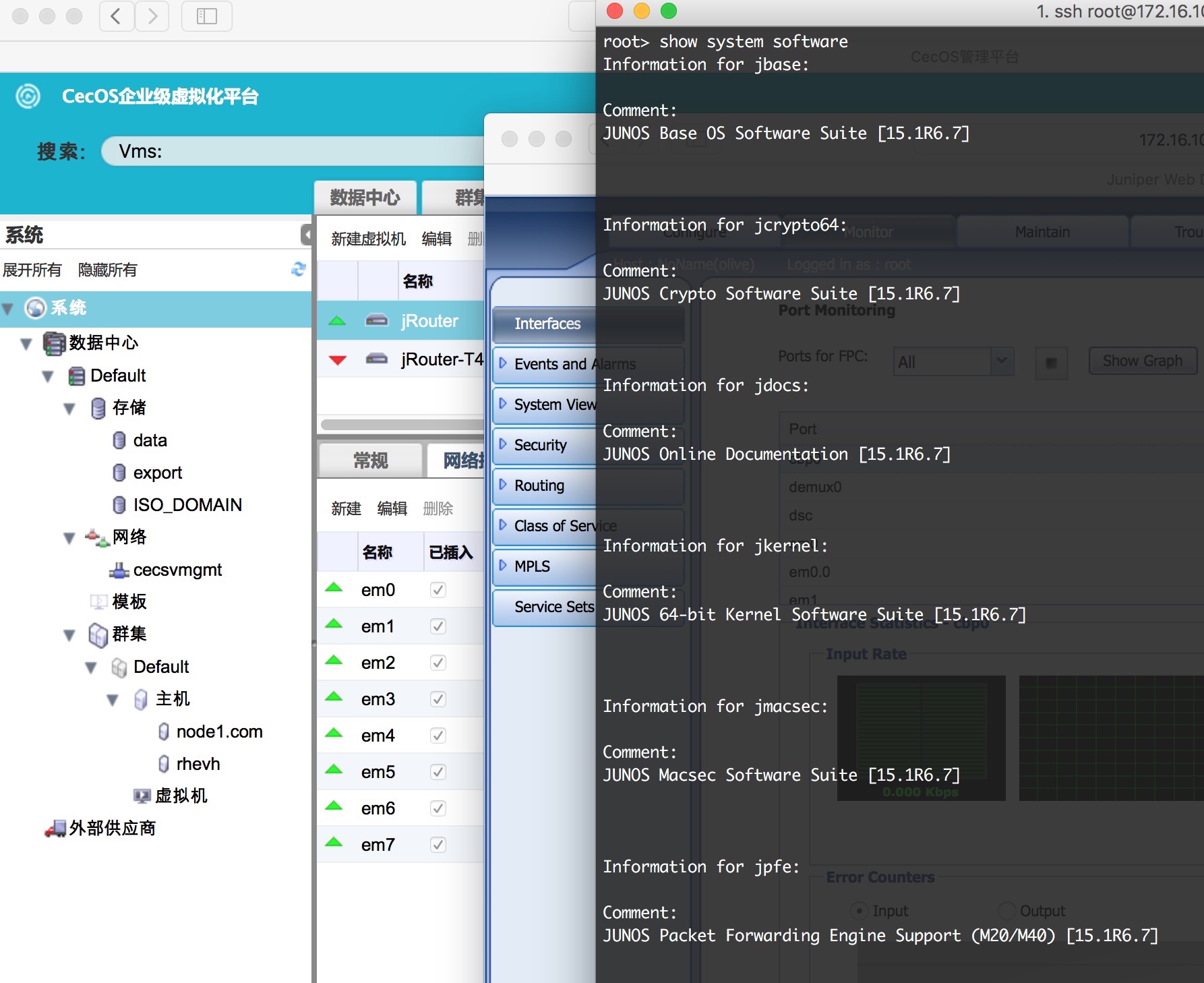
Task: Click the Default data center server icon
Action: tap(77, 376)
